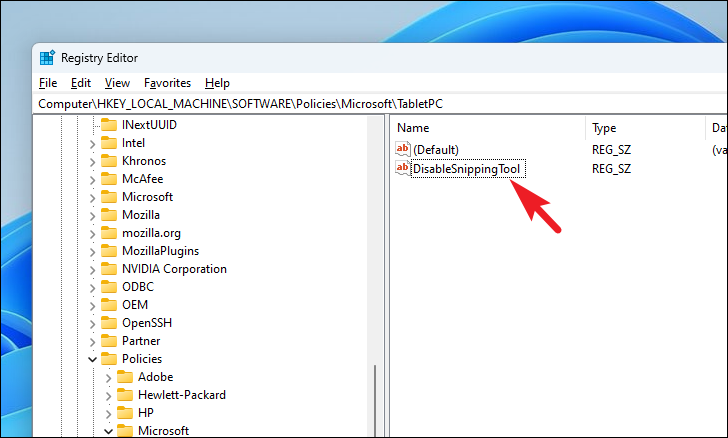This screenshot has height=438, width=728.
Task: Expand the MozillaPlugins key
Action: (92, 252)
